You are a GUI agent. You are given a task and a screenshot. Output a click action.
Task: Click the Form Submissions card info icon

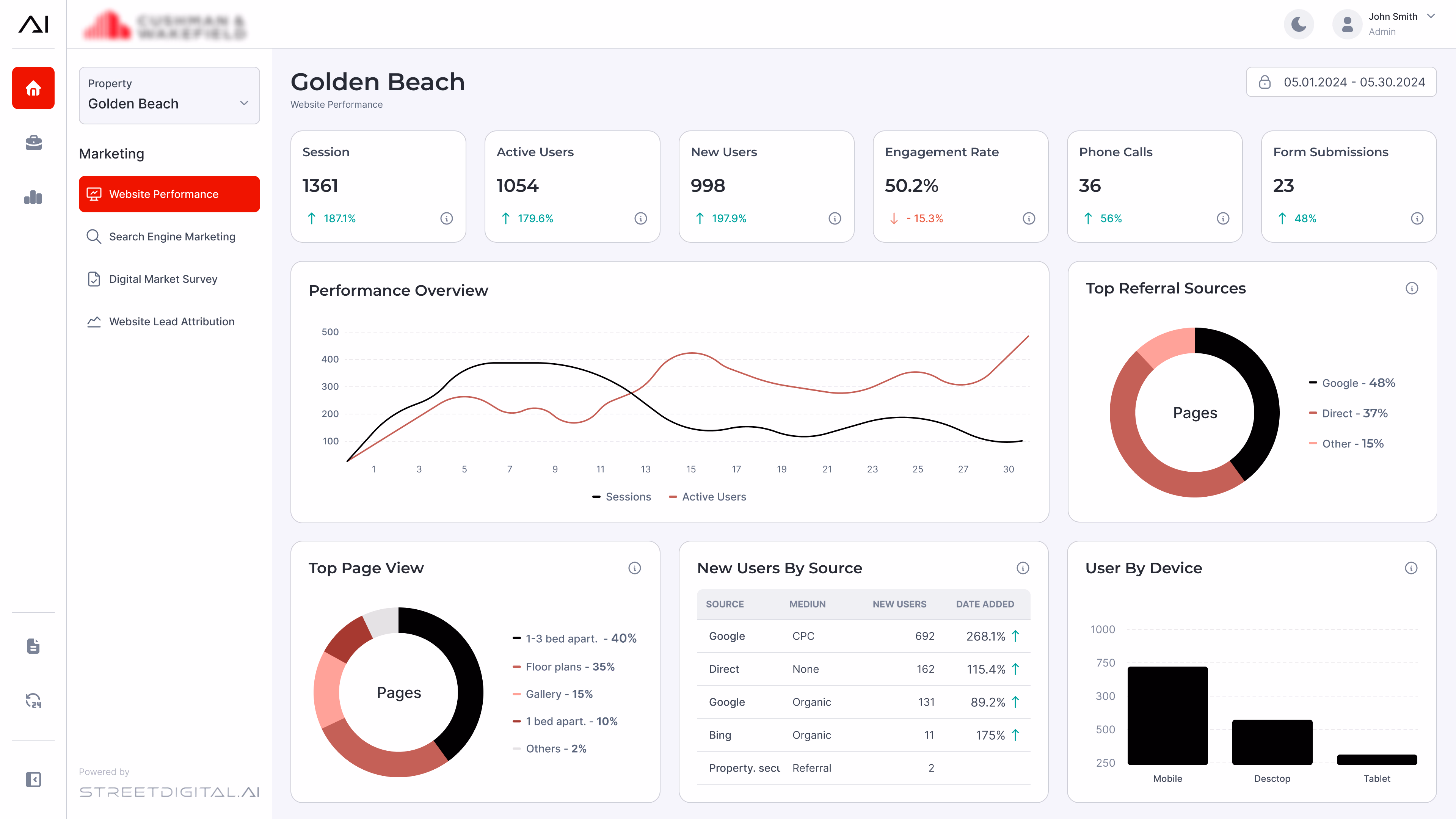tap(1417, 219)
